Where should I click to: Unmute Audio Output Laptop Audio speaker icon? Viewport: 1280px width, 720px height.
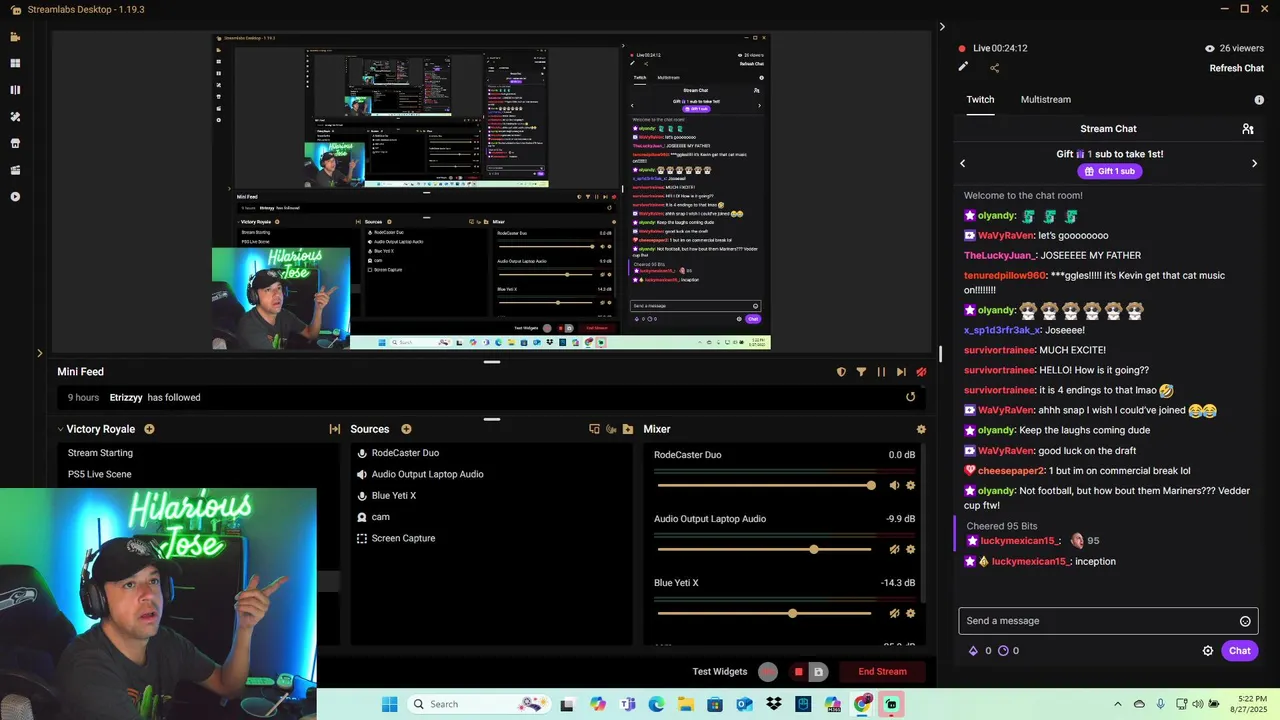pos(894,549)
